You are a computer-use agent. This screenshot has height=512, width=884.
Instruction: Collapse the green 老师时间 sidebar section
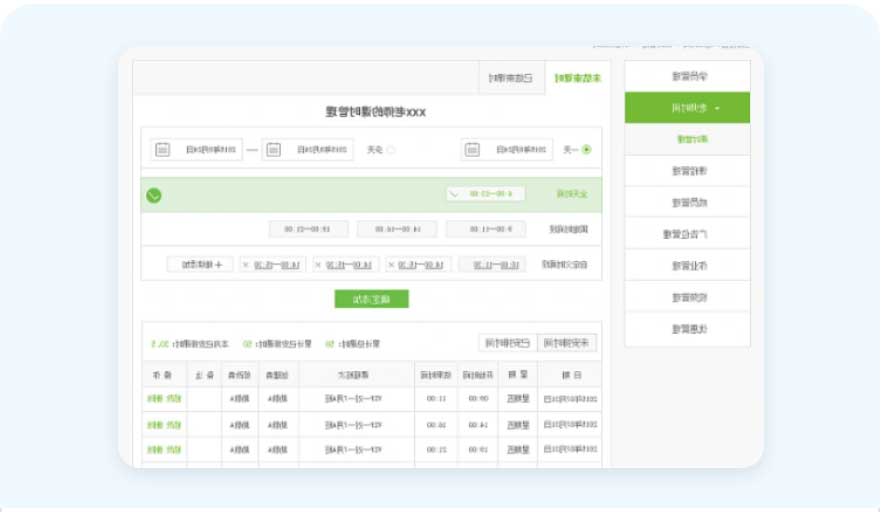click(x=687, y=107)
